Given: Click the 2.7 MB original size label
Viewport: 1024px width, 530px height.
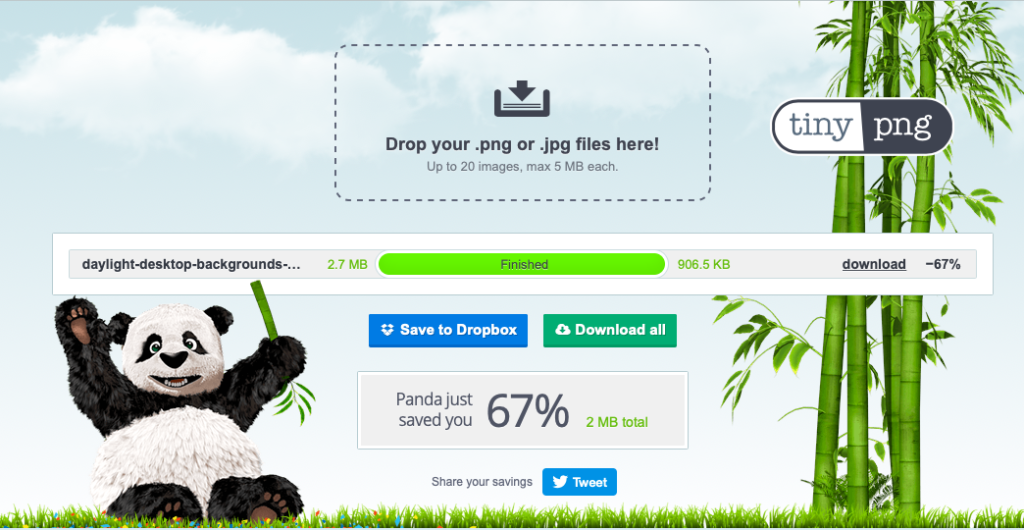Looking at the screenshot, I should point(347,264).
